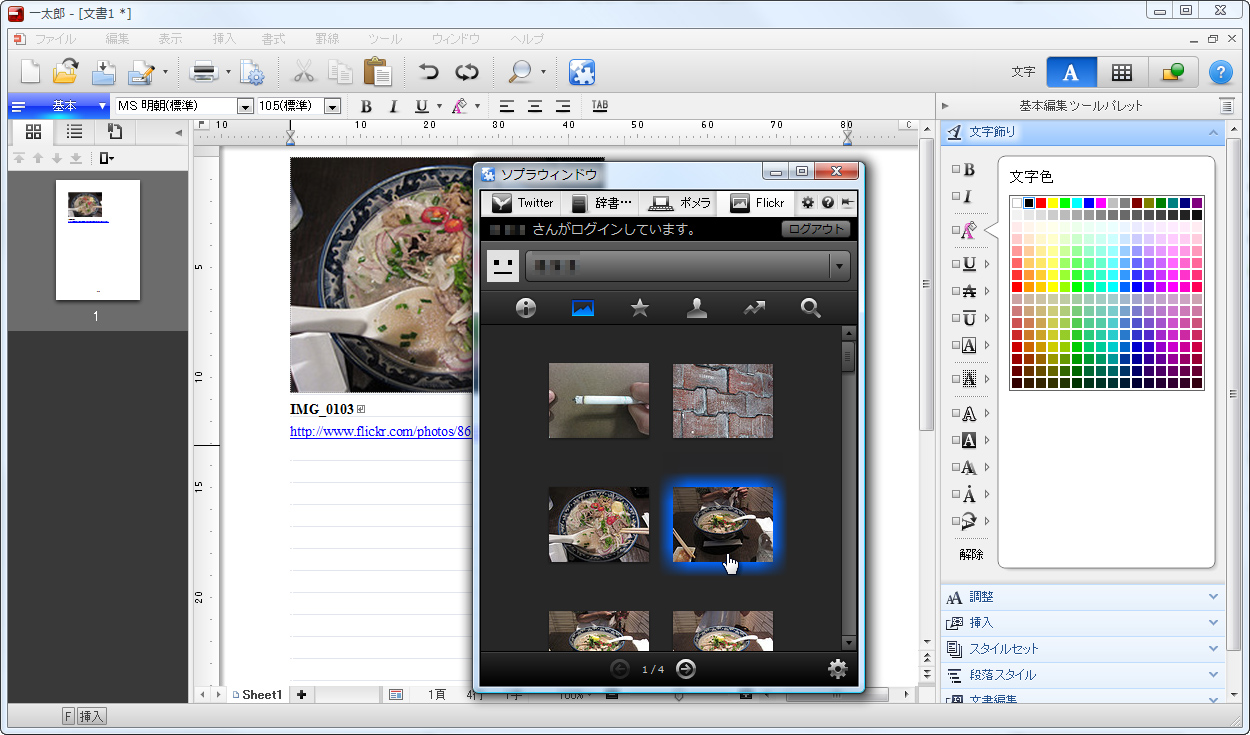Open the 10.5 font size dropdown
This screenshot has width=1250, height=735.
pos(333,106)
